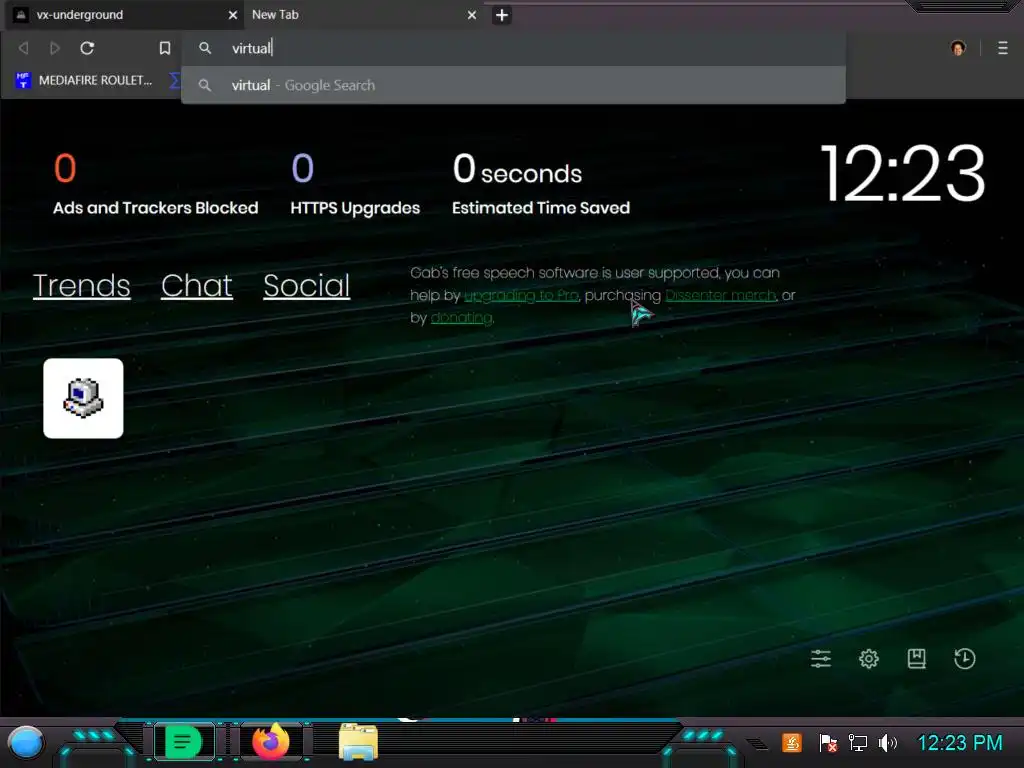
Task: Open settings via the gear icon
Action: pyautogui.click(x=869, y=658)
